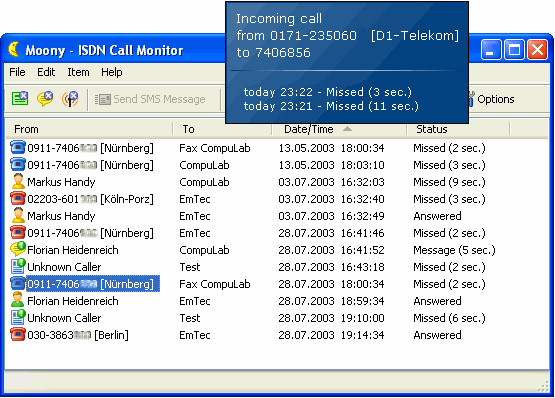The image size is (555, 398).
Task: Select the 02203-601 [Köln-Porz] caller entry
Action: pos(90,199)
